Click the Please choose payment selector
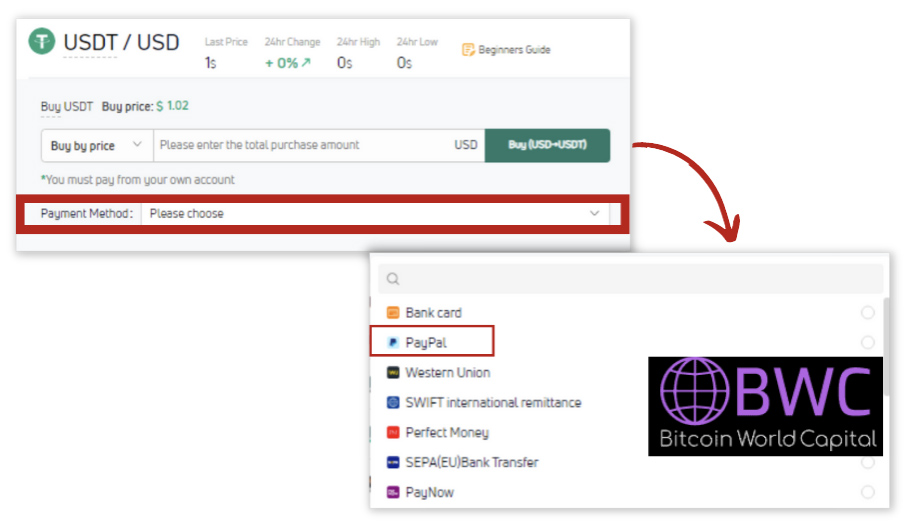The height and width of the screenshot is (528, 911). click(375, 213)
